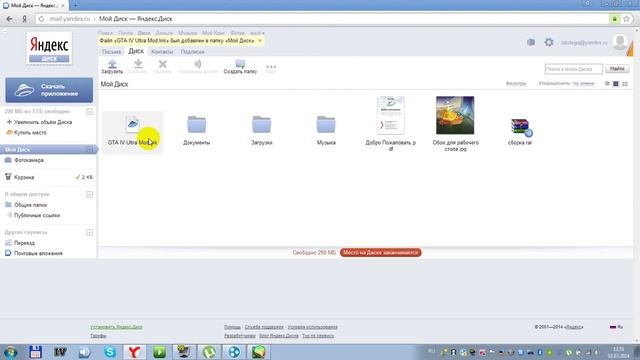Click the Скачать приложение button
The width and height of the screenshot is (640, 360).
point(49,90)
